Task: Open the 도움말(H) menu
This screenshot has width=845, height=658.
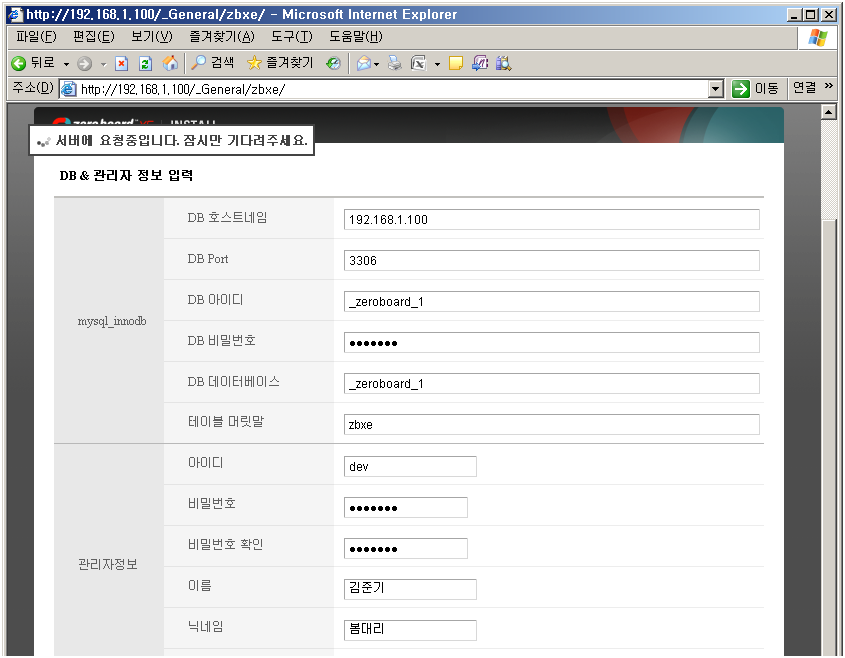Action: [x=356, y=37]
